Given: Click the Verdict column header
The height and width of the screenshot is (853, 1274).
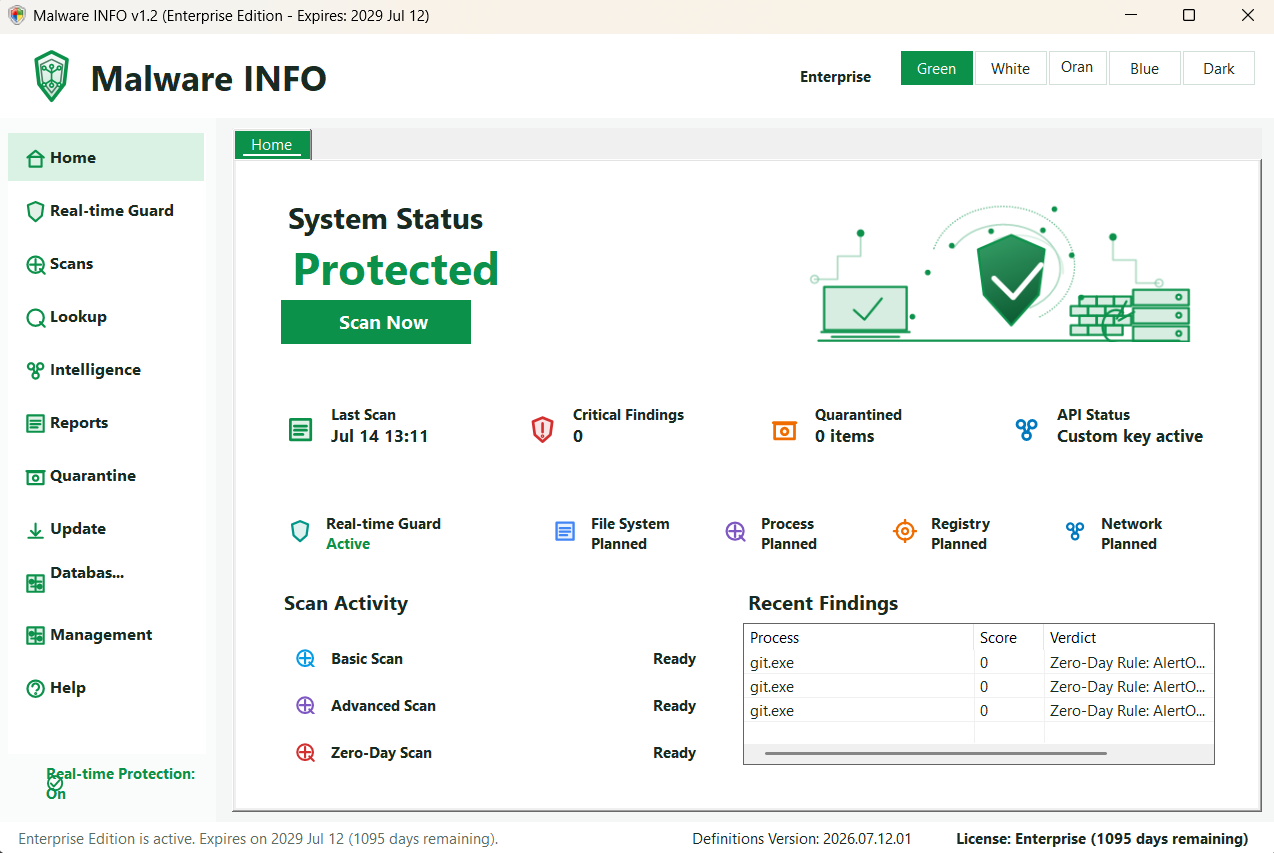Looking at the screenshot, I should [1129, 638].
